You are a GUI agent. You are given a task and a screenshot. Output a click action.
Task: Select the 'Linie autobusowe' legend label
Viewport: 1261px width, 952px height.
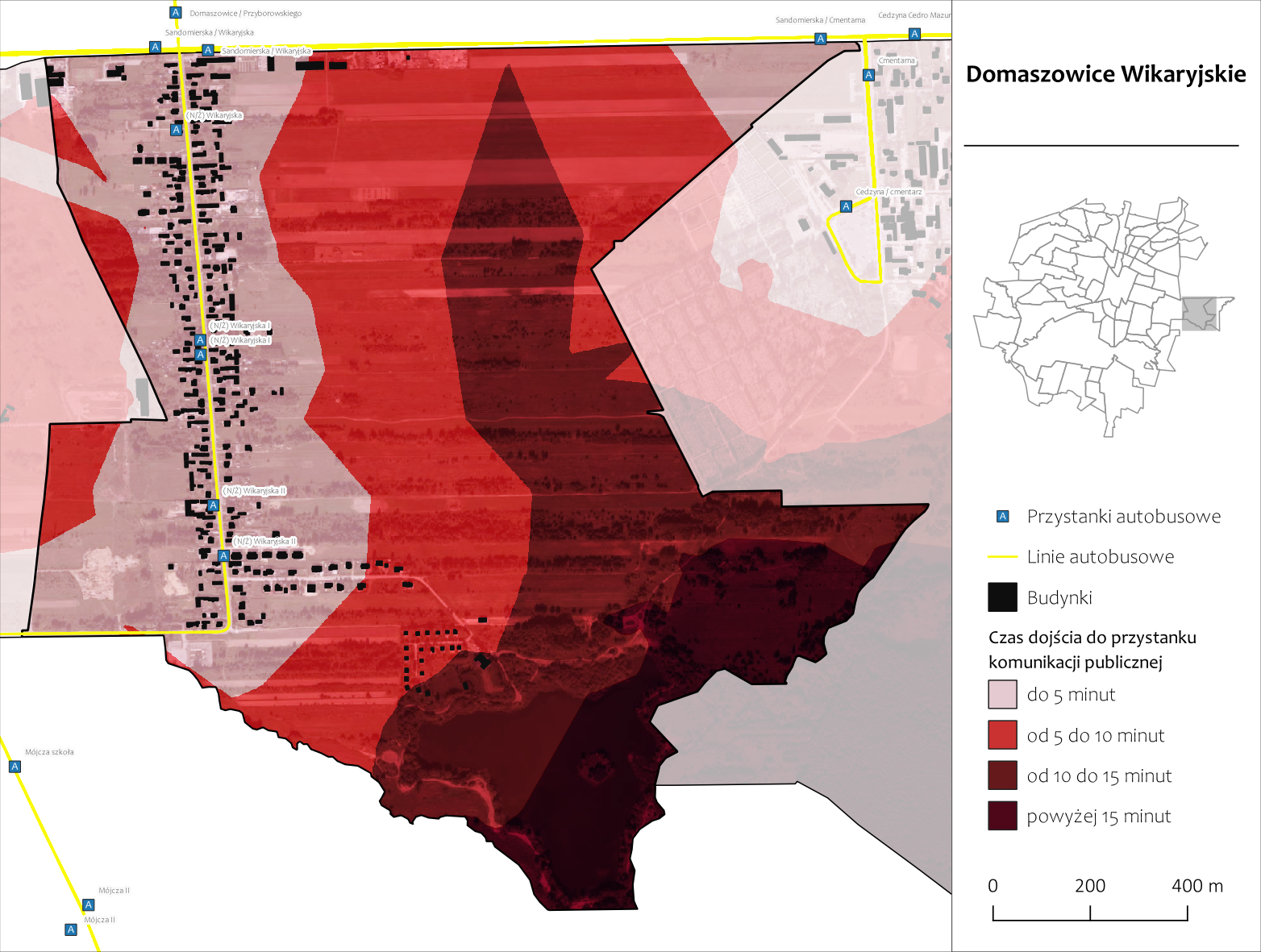[x=1101, y=557]
